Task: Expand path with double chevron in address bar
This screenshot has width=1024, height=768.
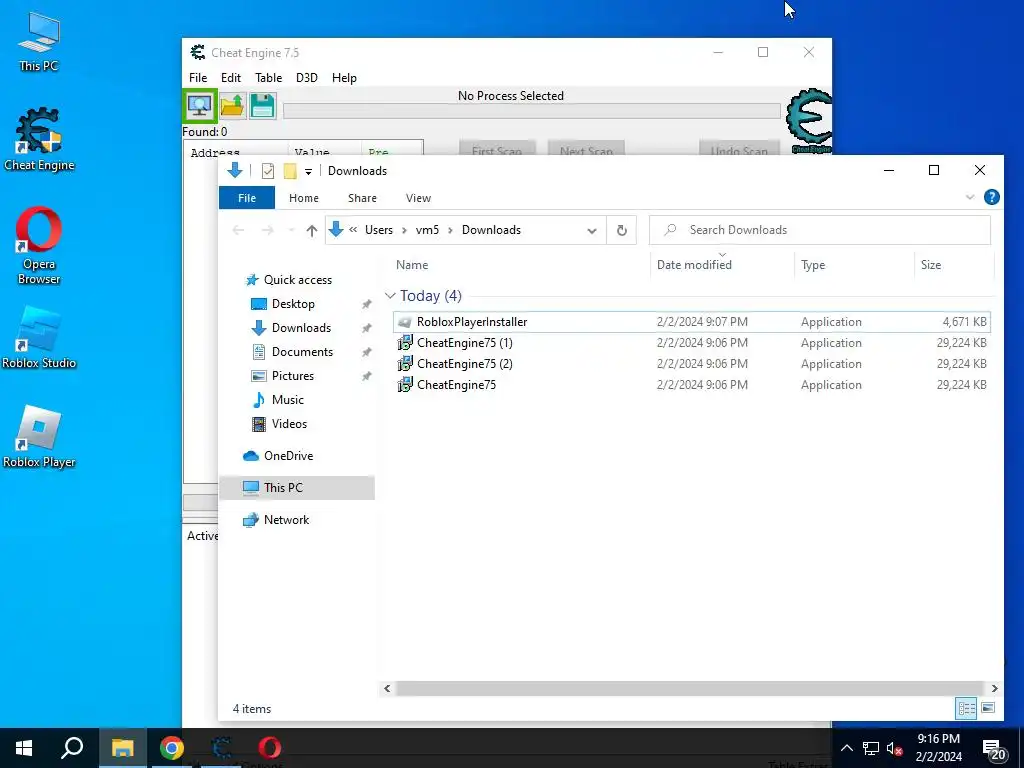Action: [x=353, y=230]
